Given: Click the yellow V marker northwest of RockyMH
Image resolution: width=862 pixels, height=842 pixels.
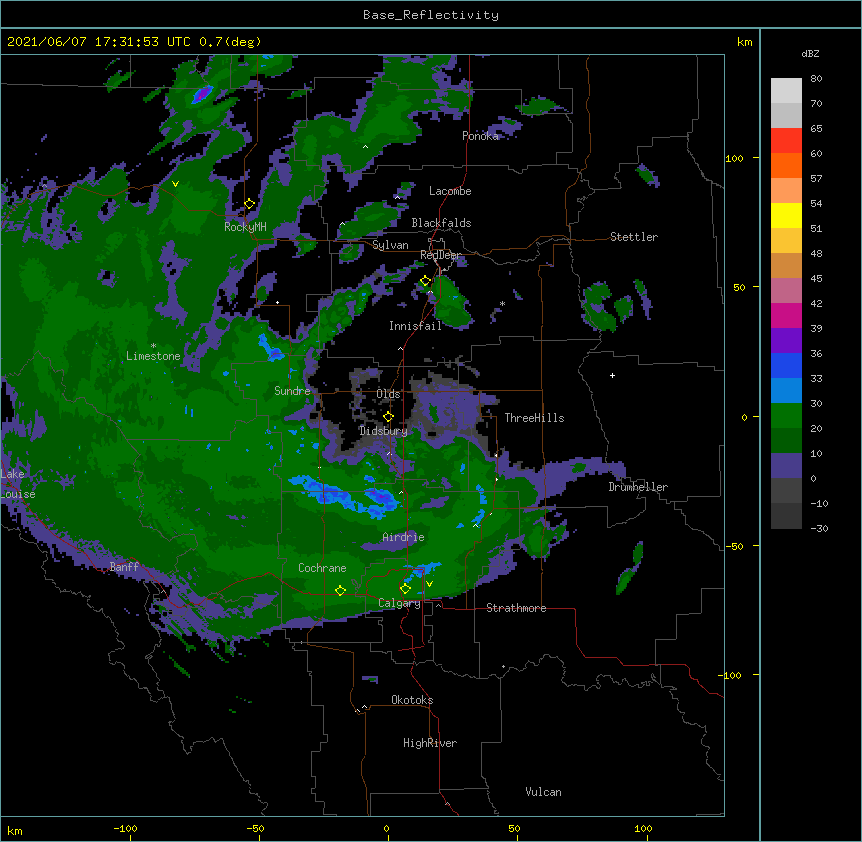Looking at the screenshot, I should click(175, 184).
